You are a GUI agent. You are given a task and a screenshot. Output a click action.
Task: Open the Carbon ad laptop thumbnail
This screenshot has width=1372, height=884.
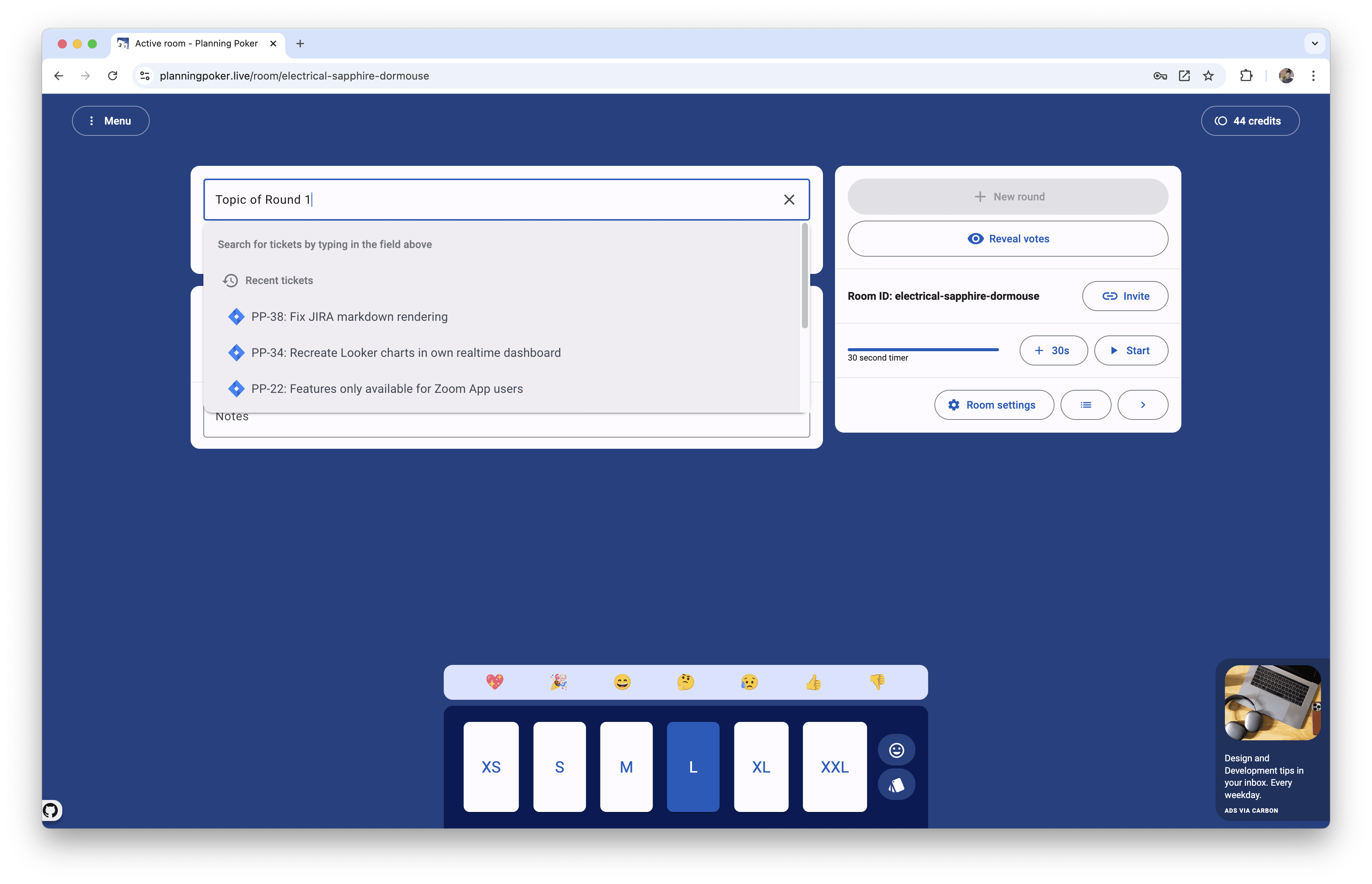(x=1272, y=703)
